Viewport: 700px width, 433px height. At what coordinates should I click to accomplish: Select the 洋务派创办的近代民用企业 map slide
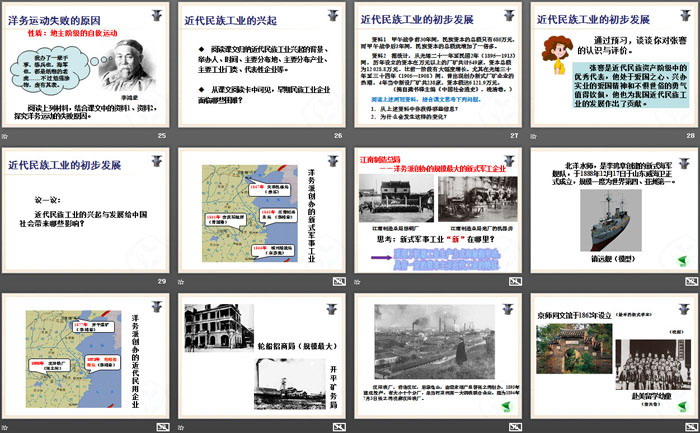pyautogui.click(x=86, y=356)
